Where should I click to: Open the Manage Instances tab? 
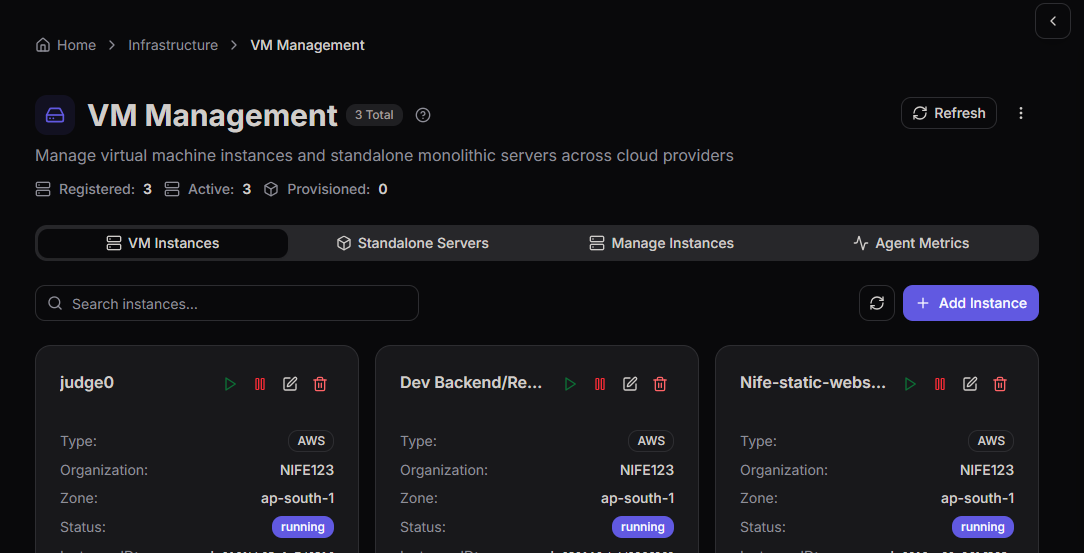(x=662, y=243)
